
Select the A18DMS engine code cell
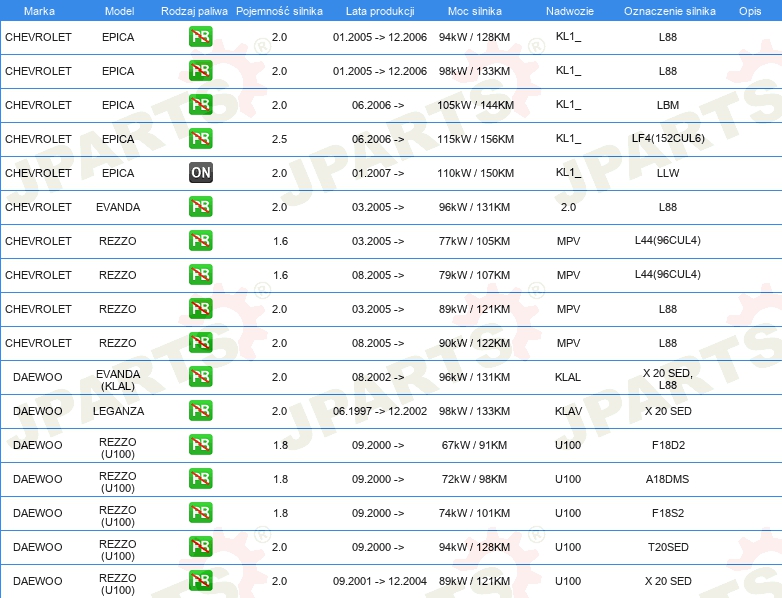pos(667,479)
